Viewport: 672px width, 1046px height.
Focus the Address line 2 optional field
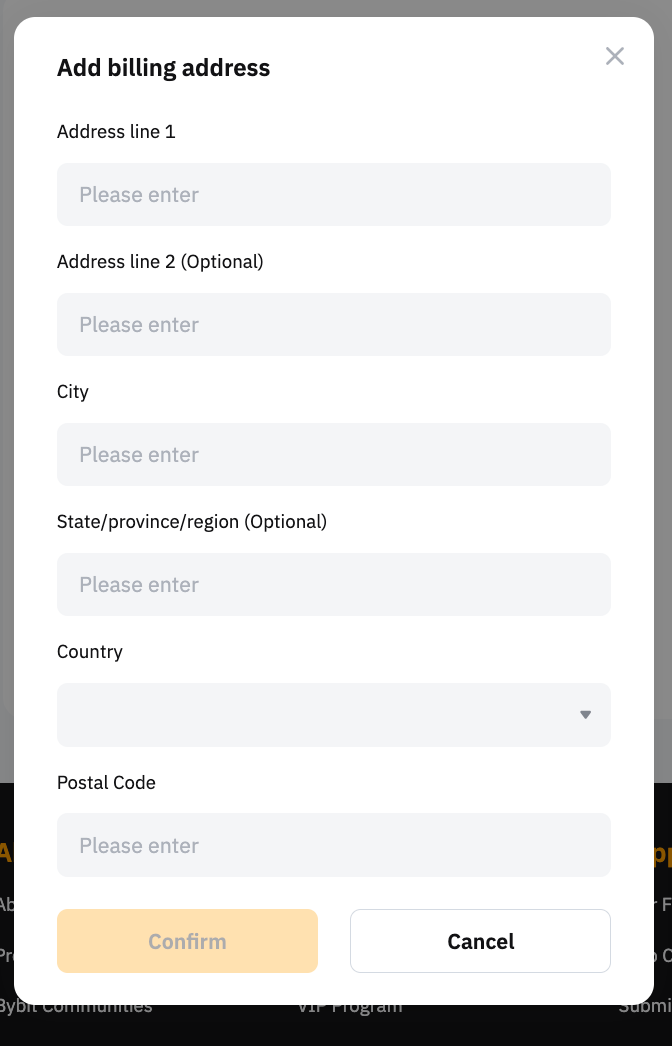point(333,325)
